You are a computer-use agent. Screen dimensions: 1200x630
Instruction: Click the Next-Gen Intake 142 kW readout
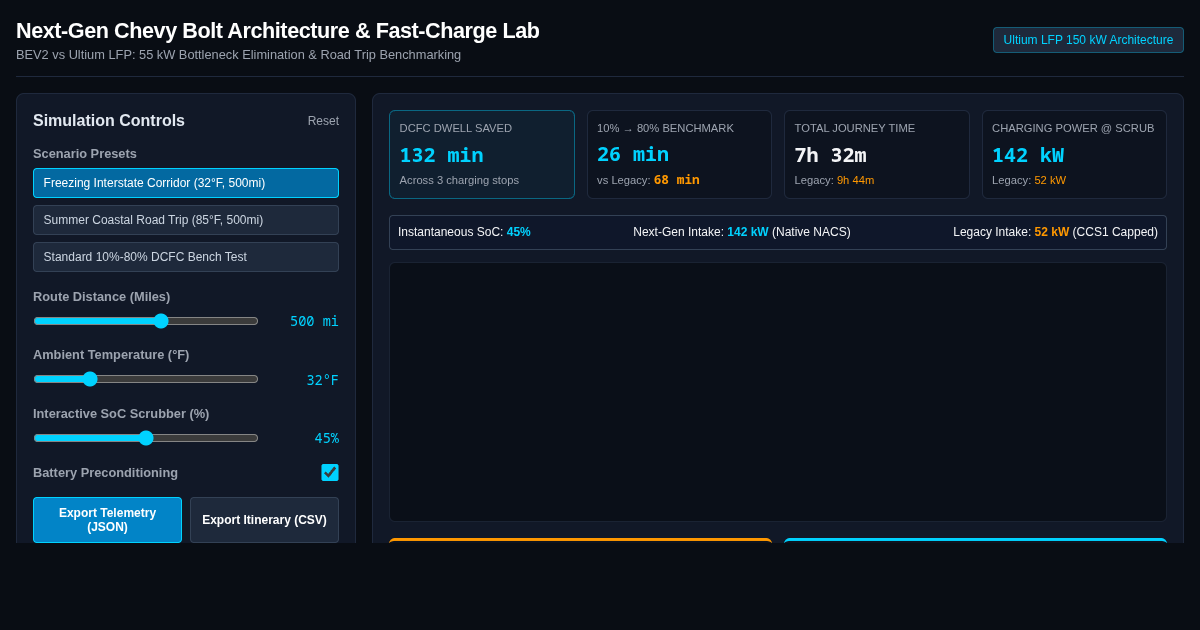[x=742, y=232]
